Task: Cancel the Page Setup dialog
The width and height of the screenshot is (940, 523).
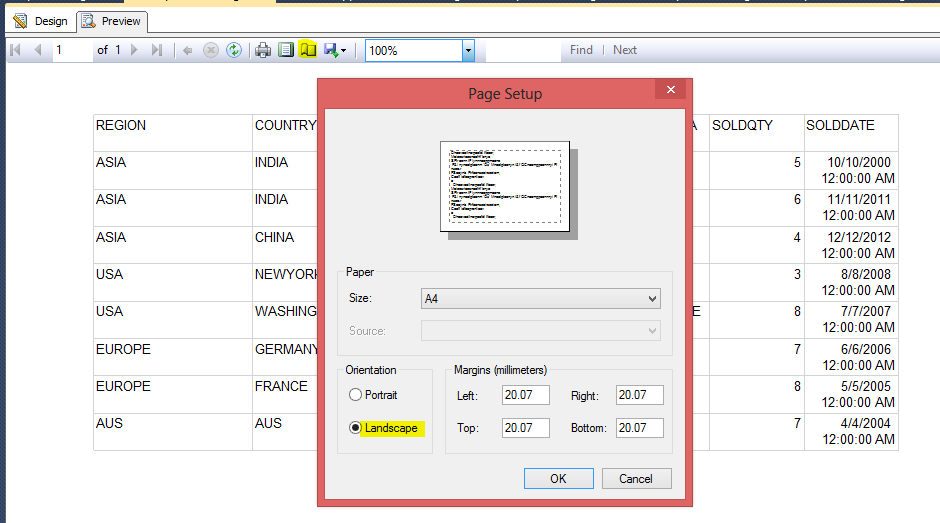Action: click(637, 479)
